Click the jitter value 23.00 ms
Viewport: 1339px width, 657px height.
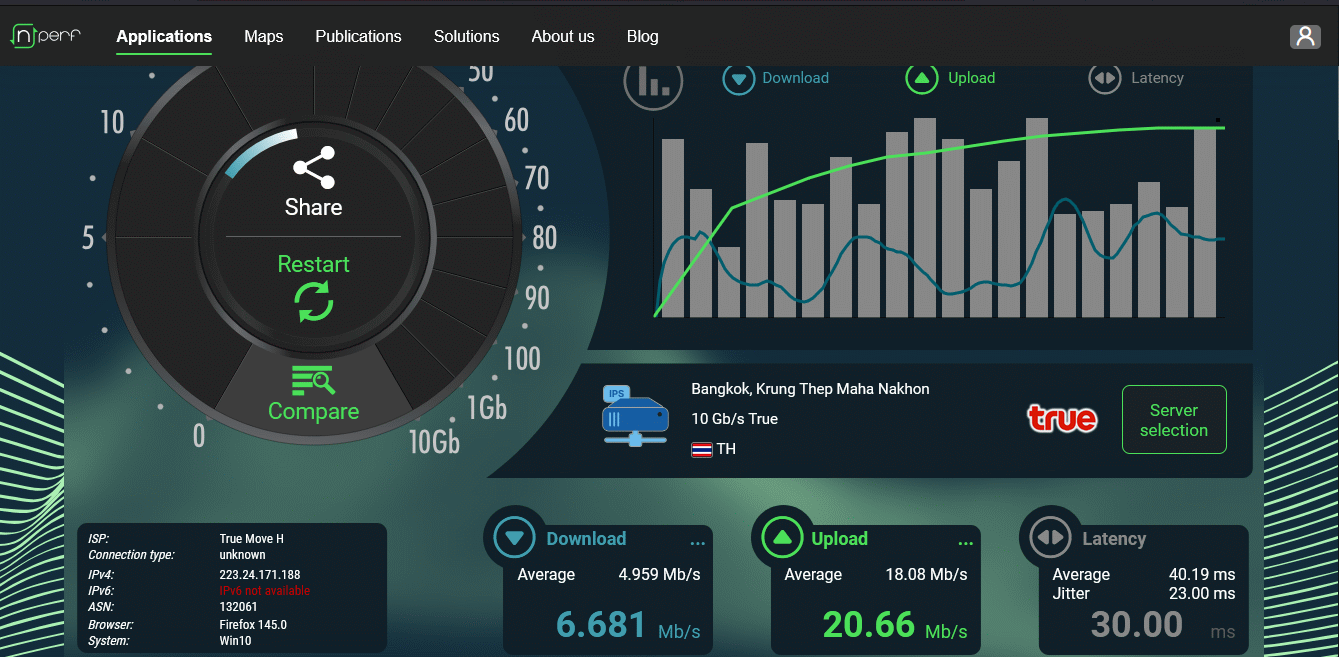(1202, 594)
